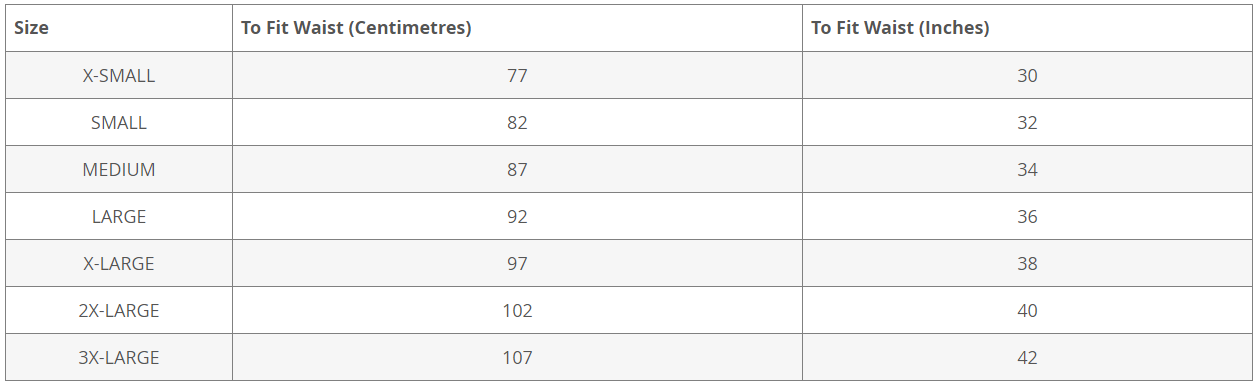Screen dimensions: 1257x381
Task: Select the LARGE size row label
Action: coord(119,216)
